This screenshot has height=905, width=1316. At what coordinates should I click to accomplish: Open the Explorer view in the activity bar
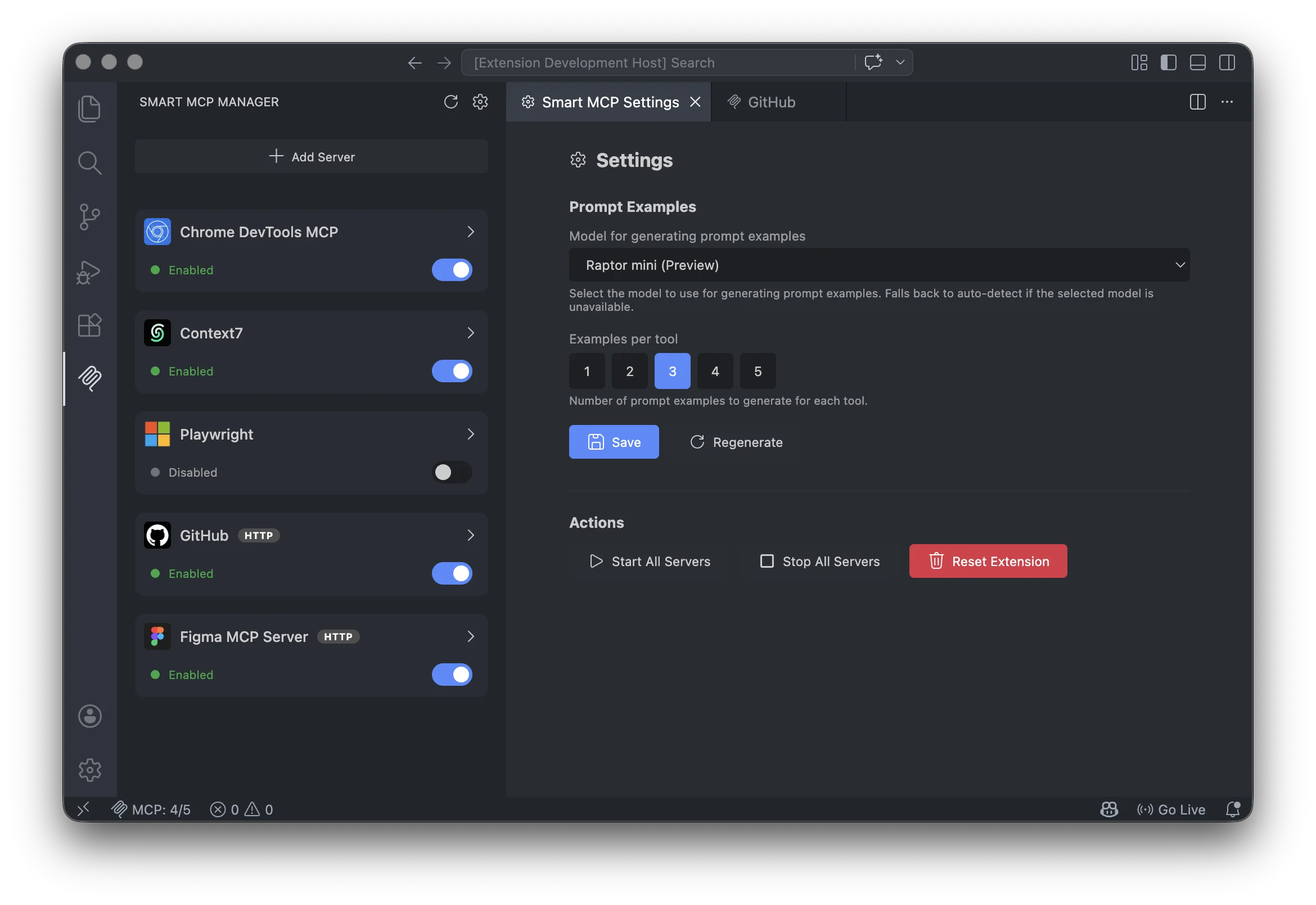89,108
